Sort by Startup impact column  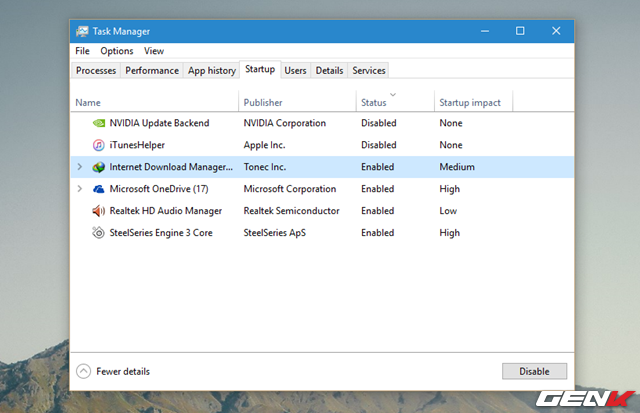click(469, 102)
